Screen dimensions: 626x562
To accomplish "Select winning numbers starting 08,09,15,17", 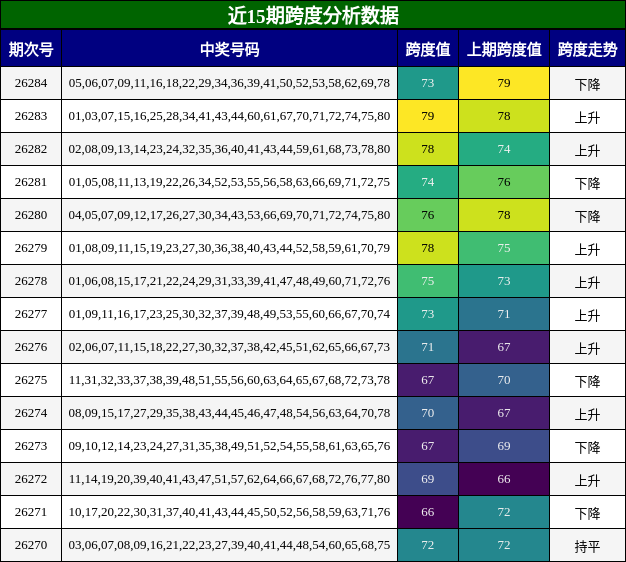I will pos(229,413).
